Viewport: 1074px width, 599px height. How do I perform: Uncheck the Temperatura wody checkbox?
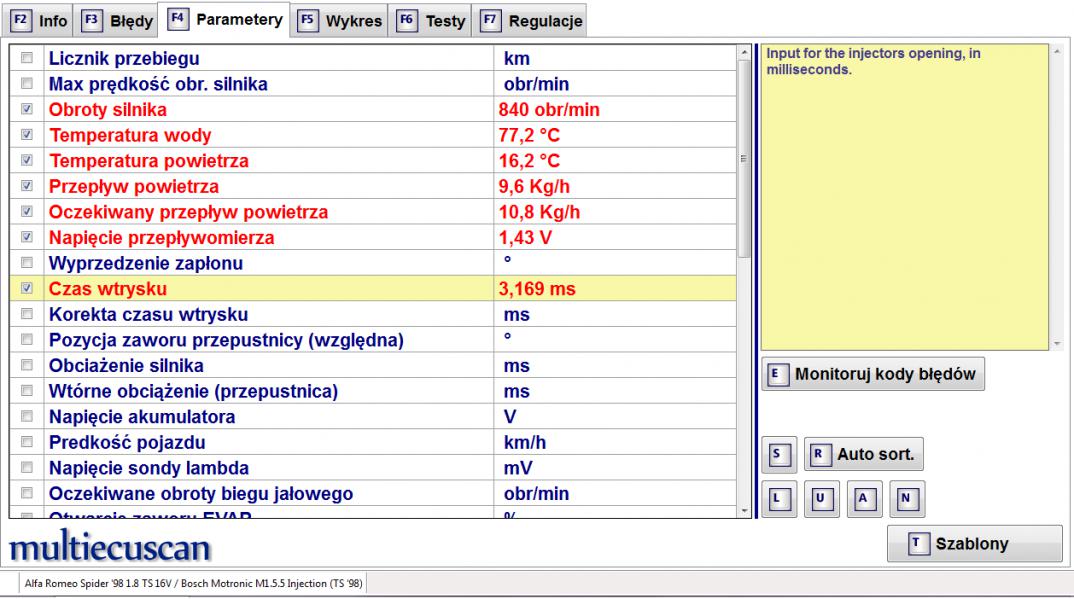27,135
